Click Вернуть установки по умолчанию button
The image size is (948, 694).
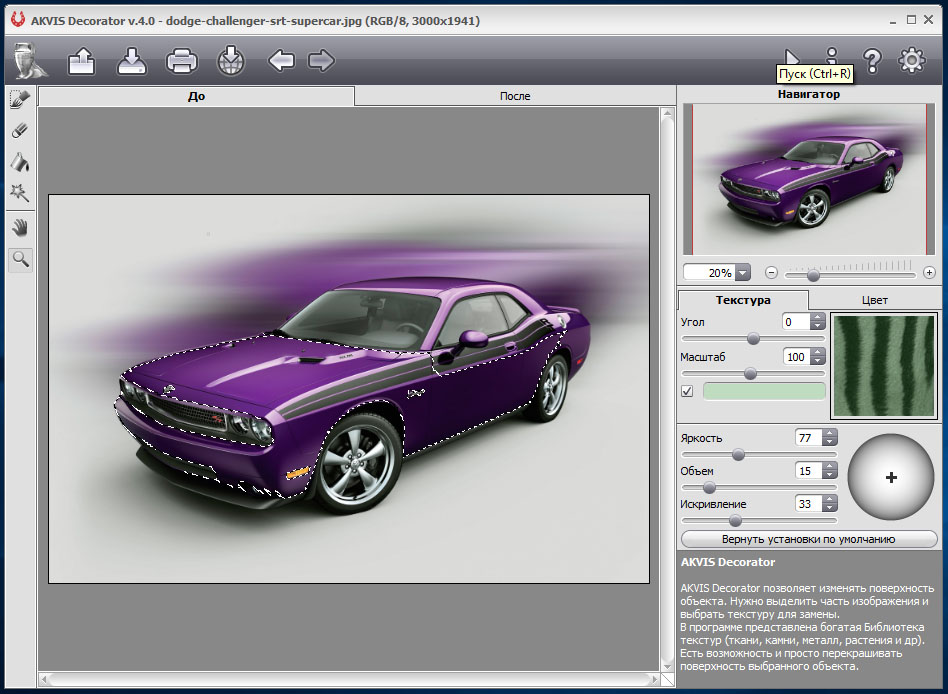coord(808,539)
